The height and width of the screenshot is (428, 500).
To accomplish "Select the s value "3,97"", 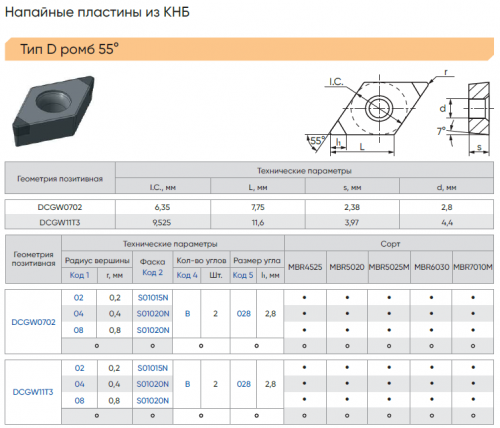I will tap(352, 222).
